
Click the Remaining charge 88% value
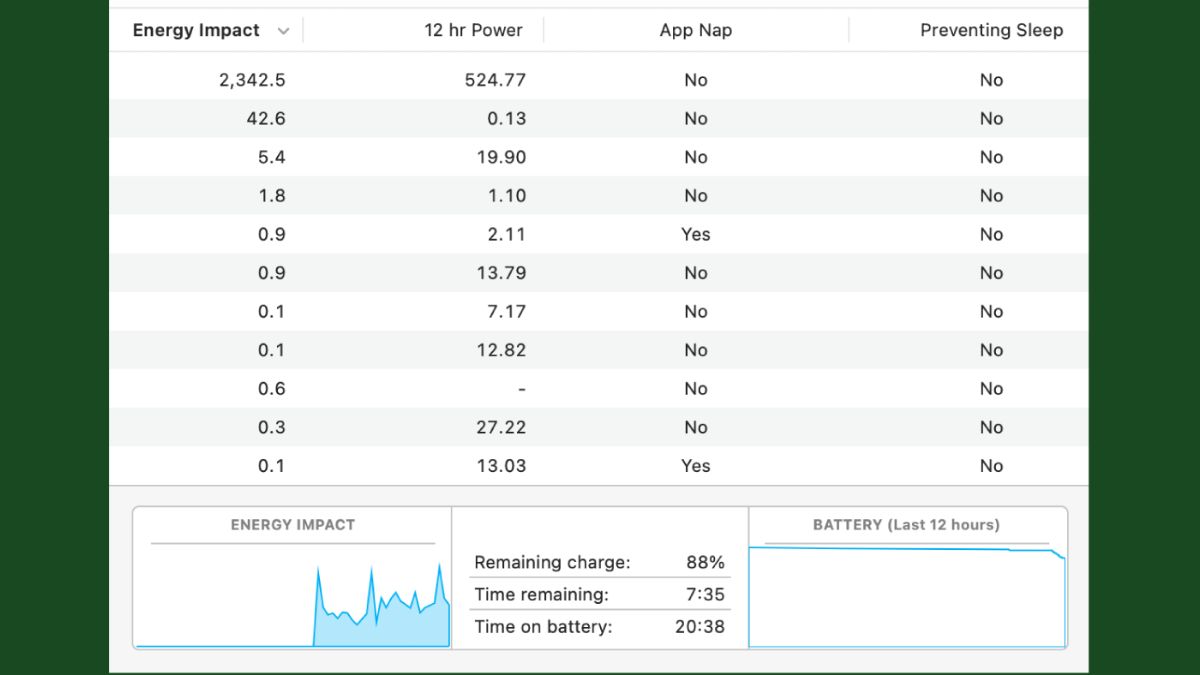click(705, 563)
